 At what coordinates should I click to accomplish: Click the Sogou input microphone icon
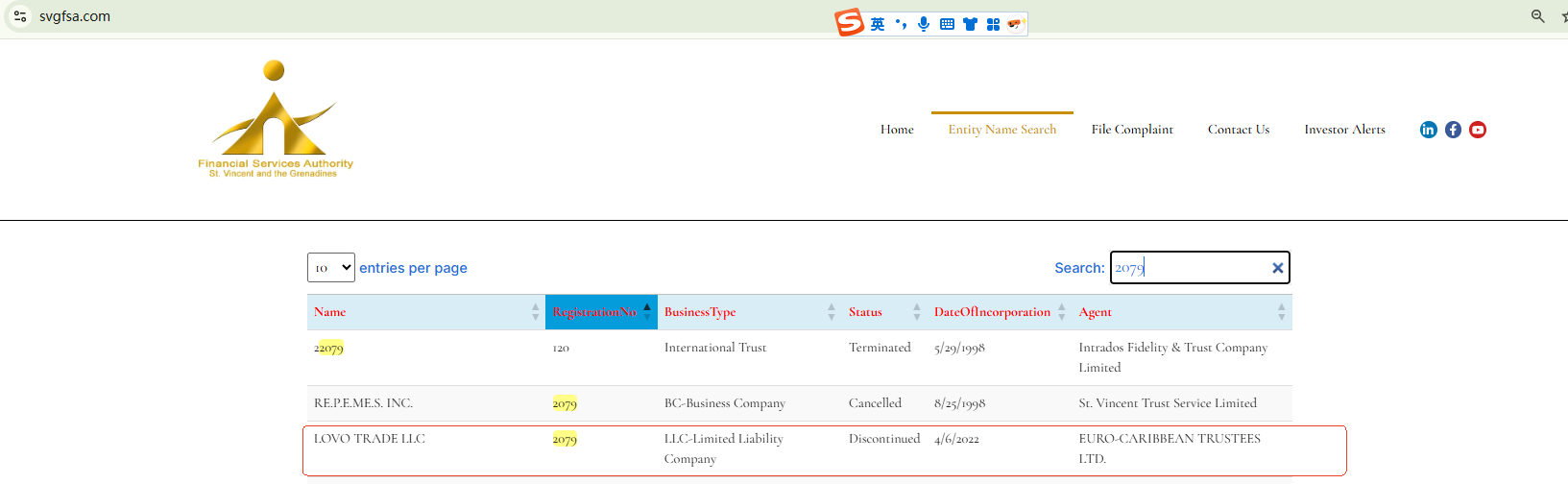coord(924,24)
